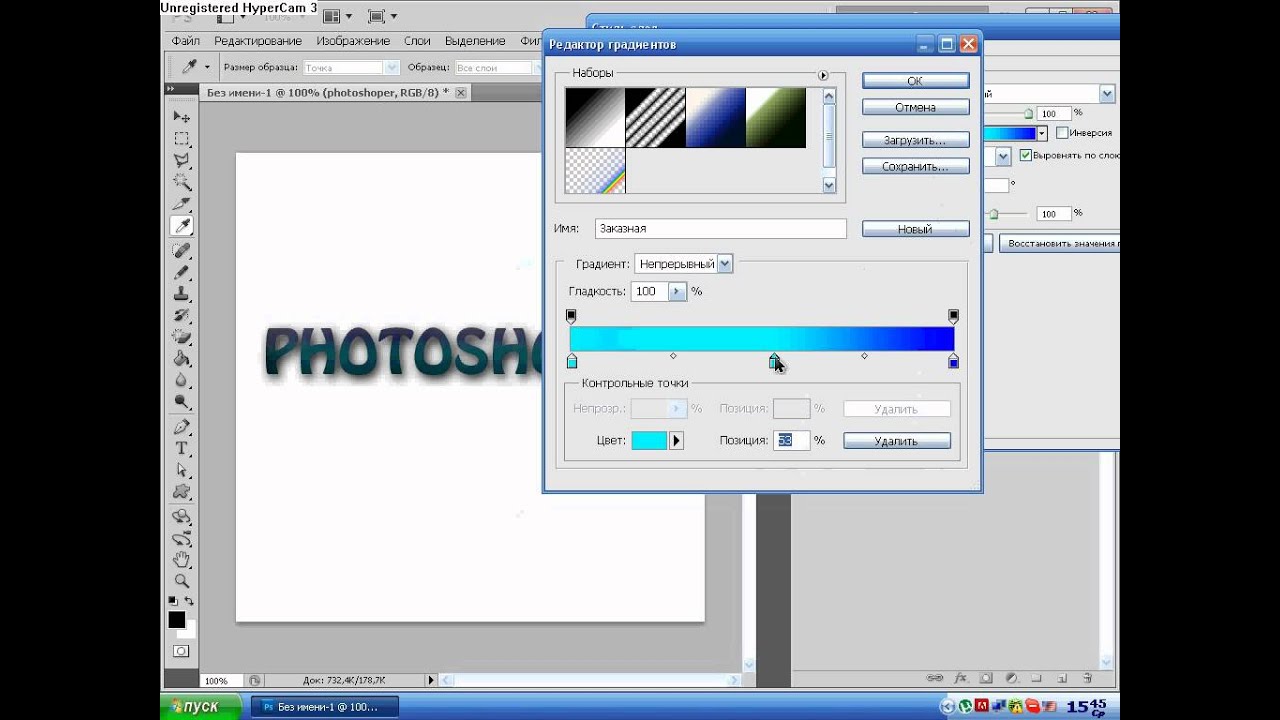Click the foreground black color swatch
Image resolution: width=1280 pixels, height=720 pixels.
click(x=177, y=620)
